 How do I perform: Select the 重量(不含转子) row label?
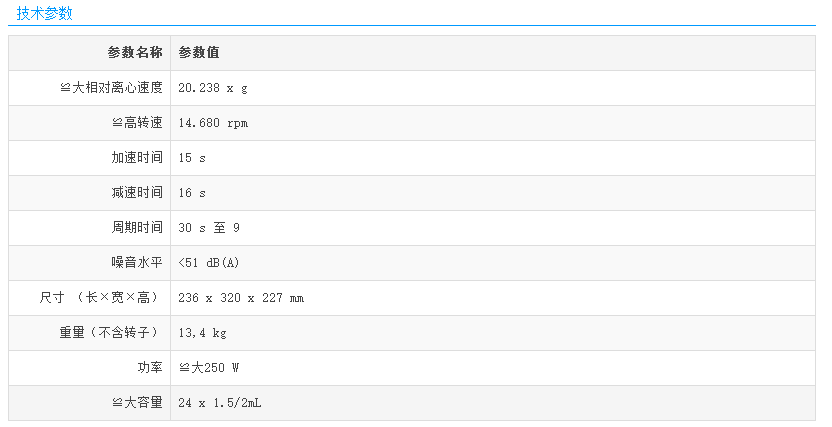click(x=110, y=333)
